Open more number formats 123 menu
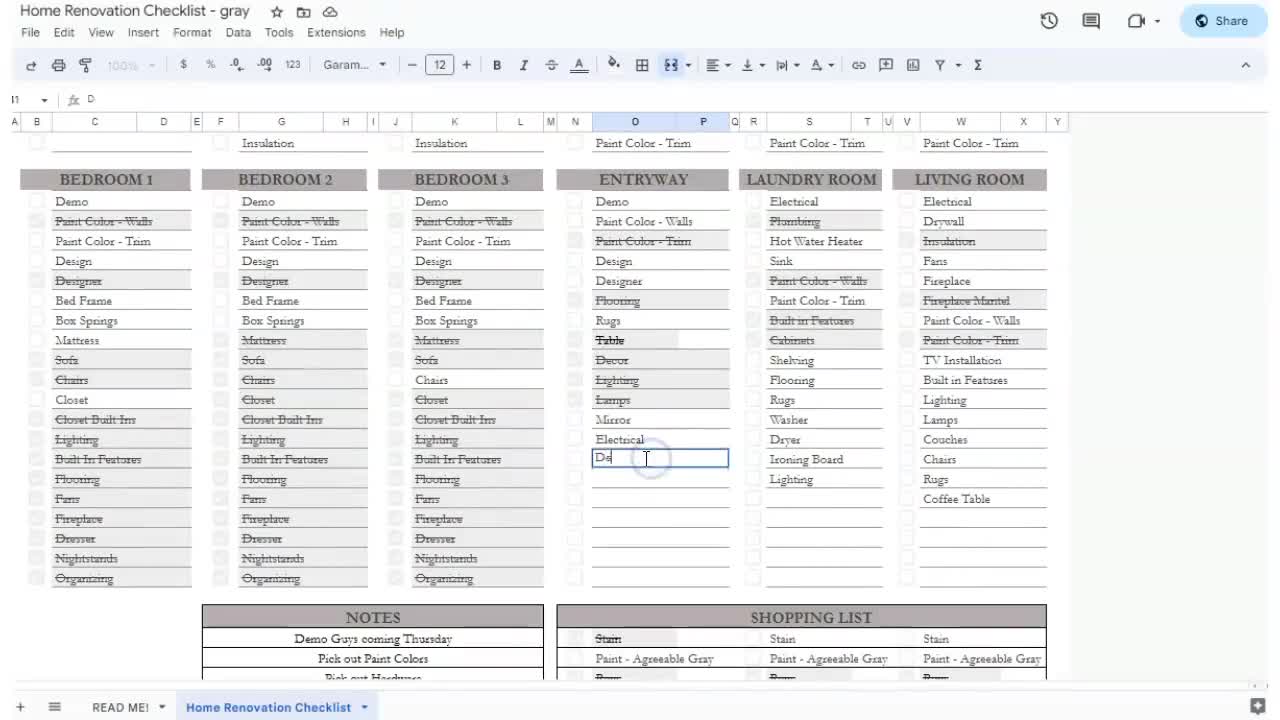The width and height of the screenshot is (1280, 720). 292,65
